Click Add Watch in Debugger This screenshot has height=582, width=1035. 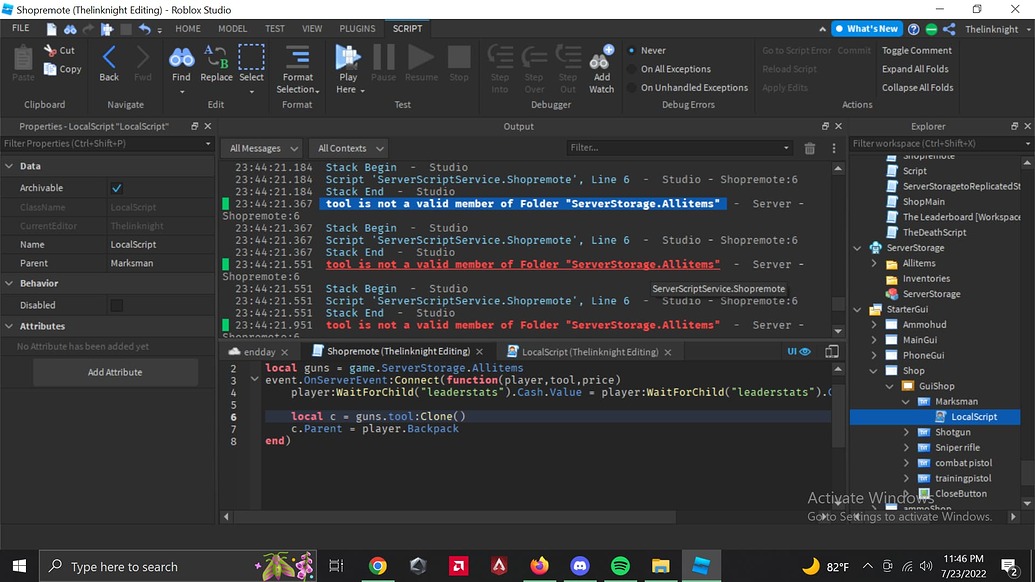pyautogui.click(x=601, y=69)
